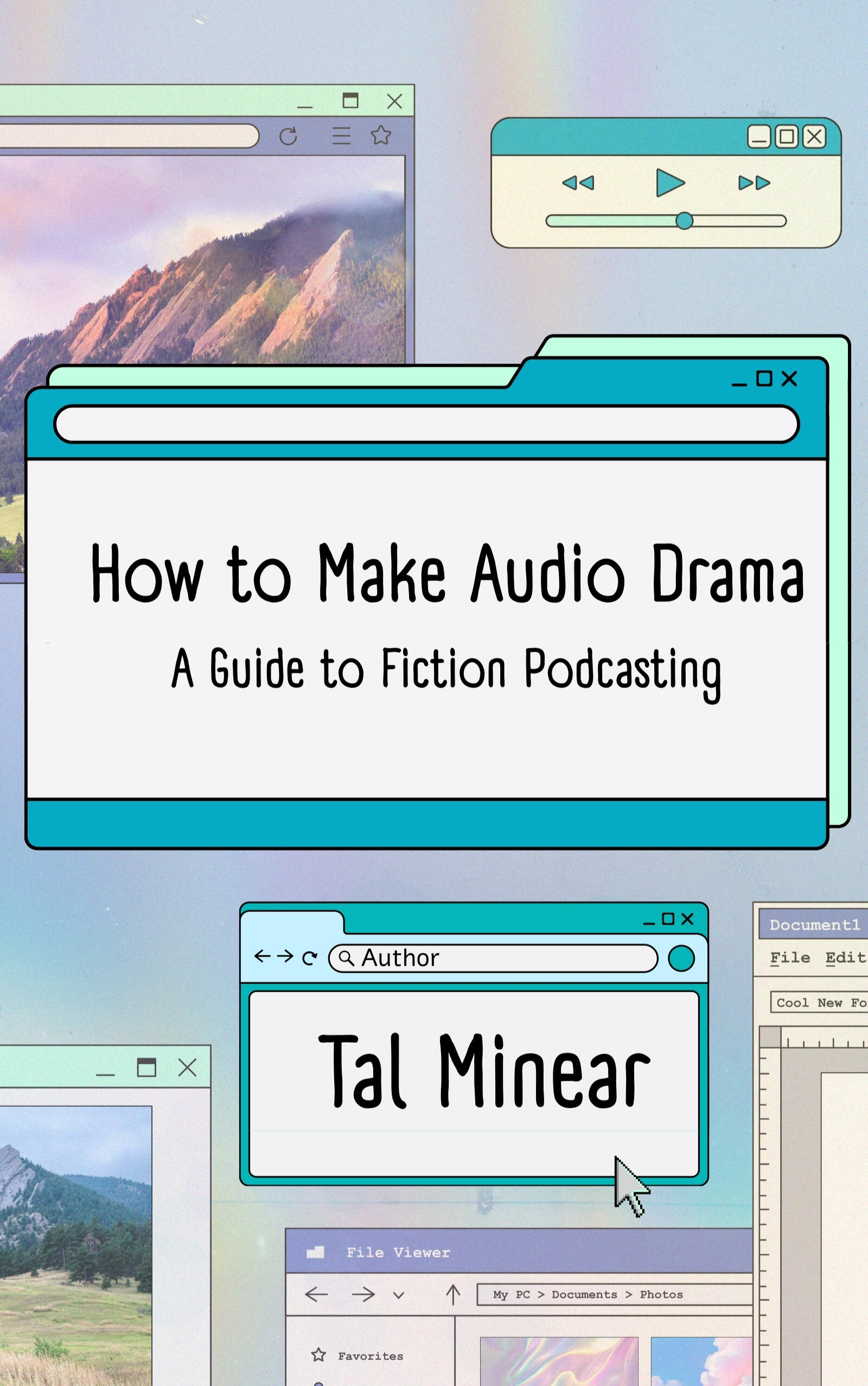The width and height of the screenshot is (868, 1386).
Task: Click the refresh icon in Author window
Action: click(309, 958)
